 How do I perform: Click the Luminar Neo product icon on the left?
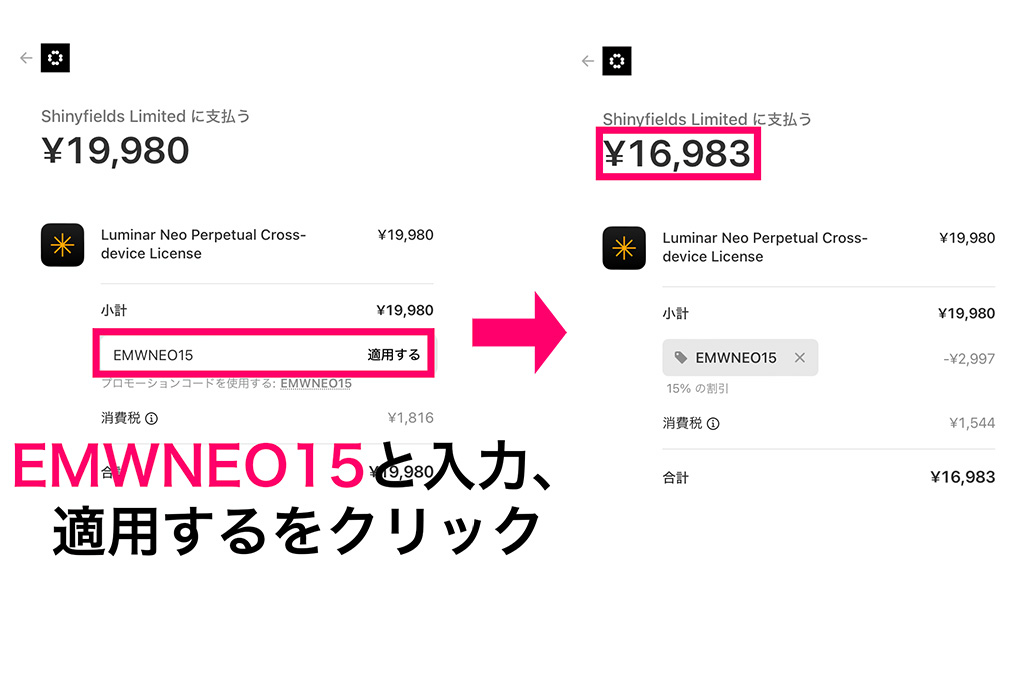pos(63,244)
